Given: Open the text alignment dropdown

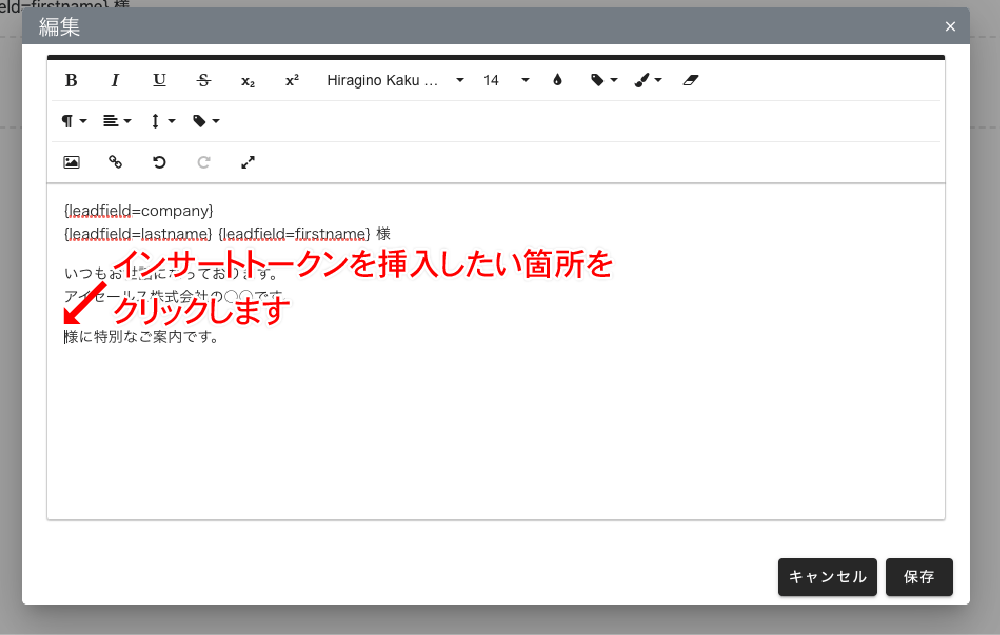Looking at the screenshot, I should tap(117, 121).
